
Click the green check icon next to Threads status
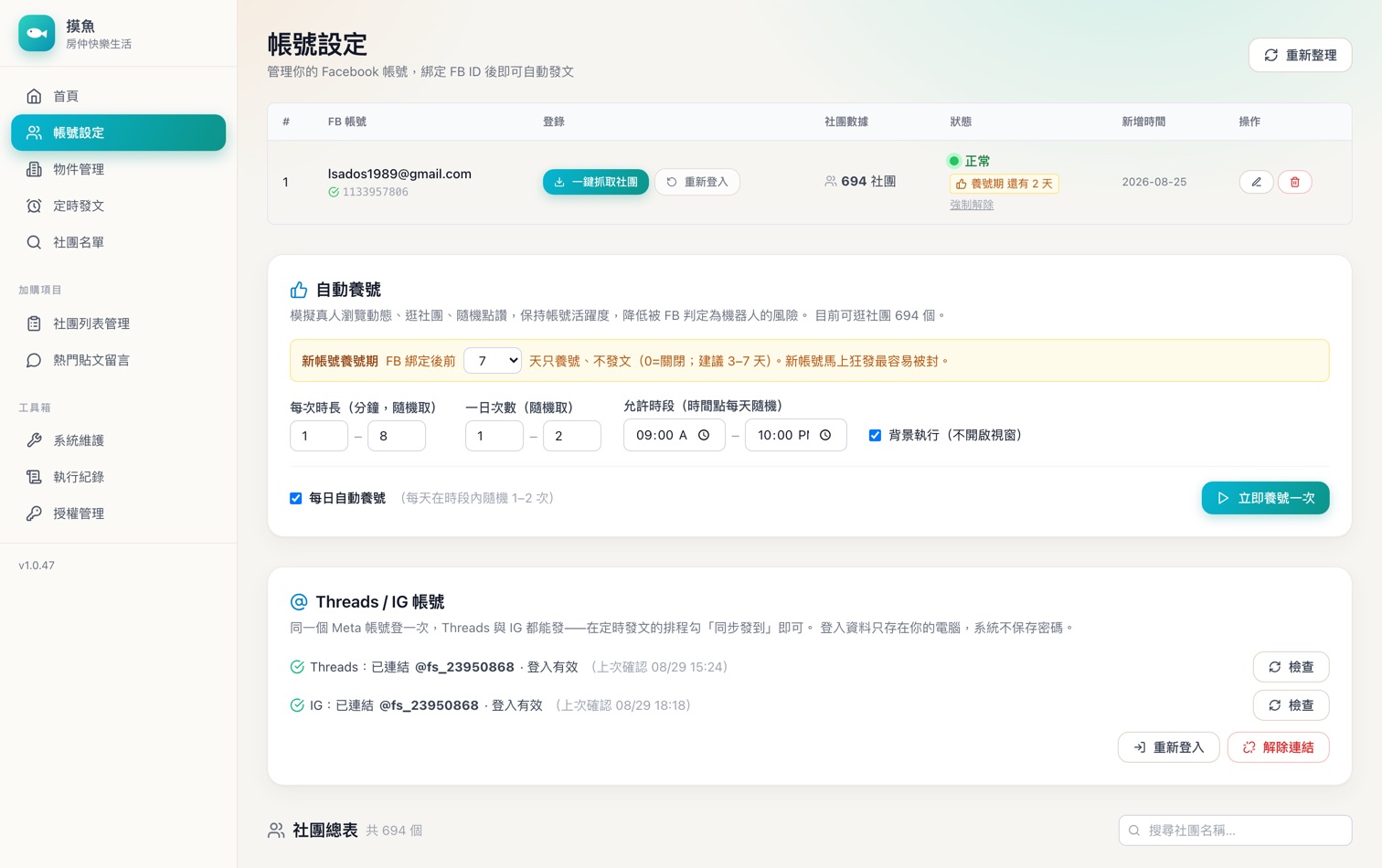(x=297, y=667)
